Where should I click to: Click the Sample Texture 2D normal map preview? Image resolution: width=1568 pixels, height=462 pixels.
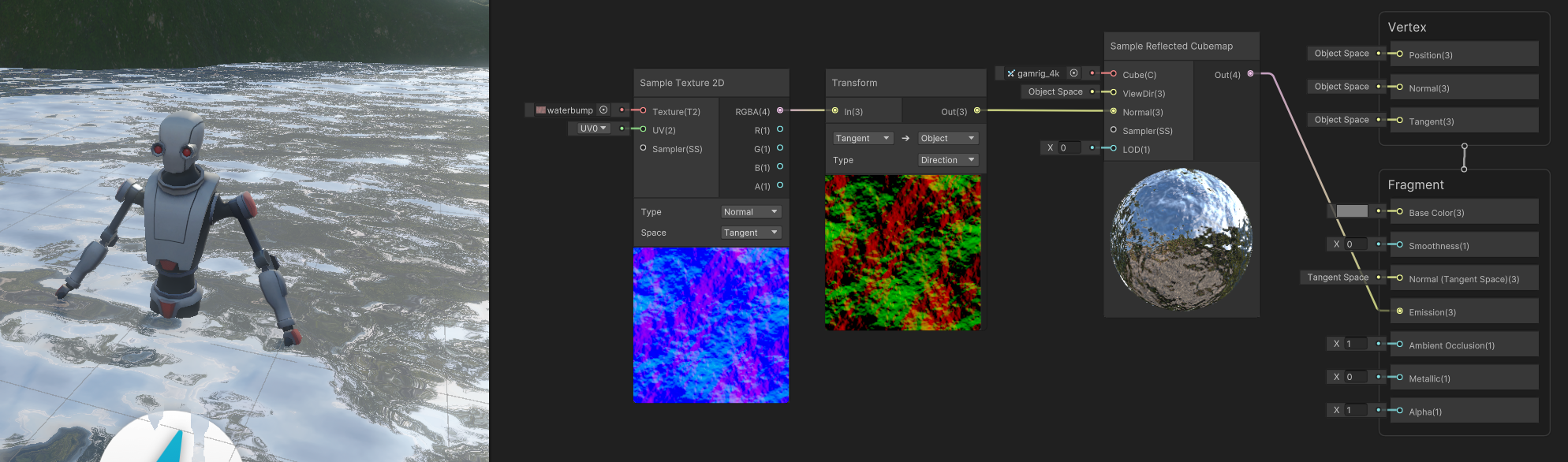point(711,325)
